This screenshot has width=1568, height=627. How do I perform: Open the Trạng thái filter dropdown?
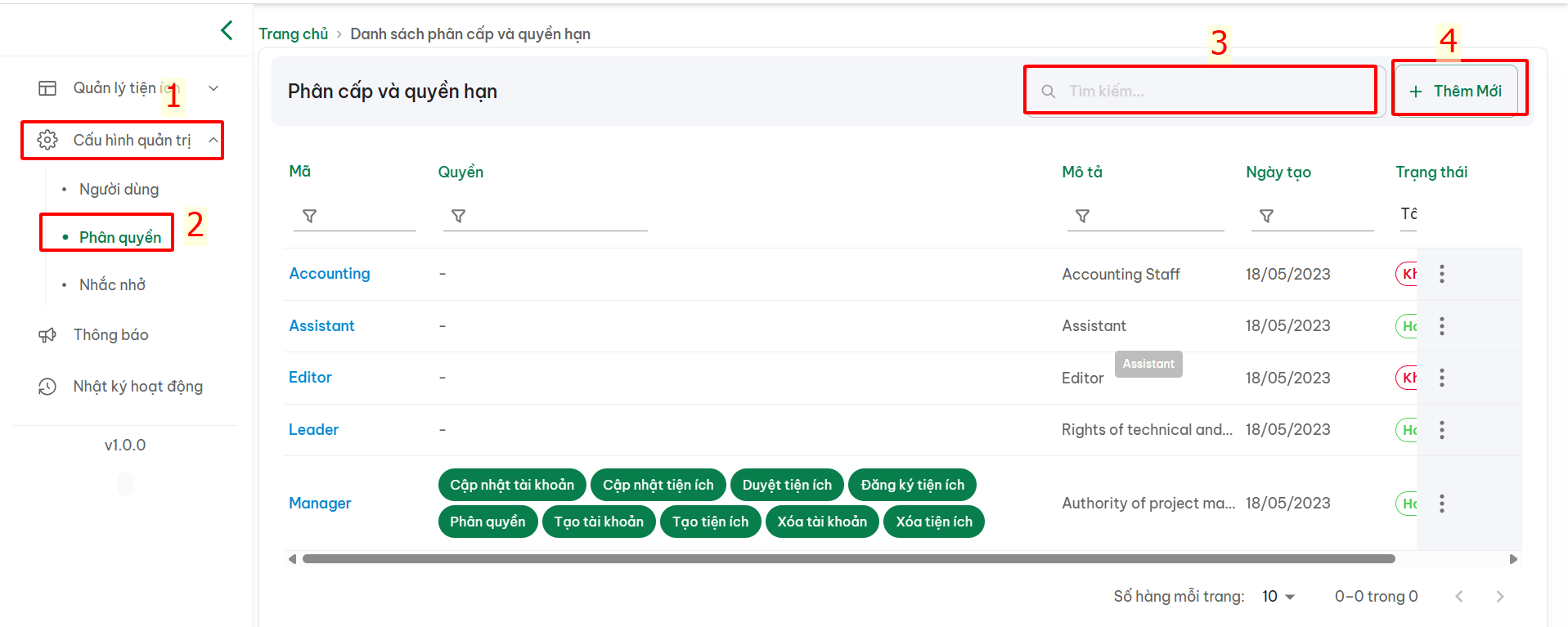click(x=1409, y=214)
